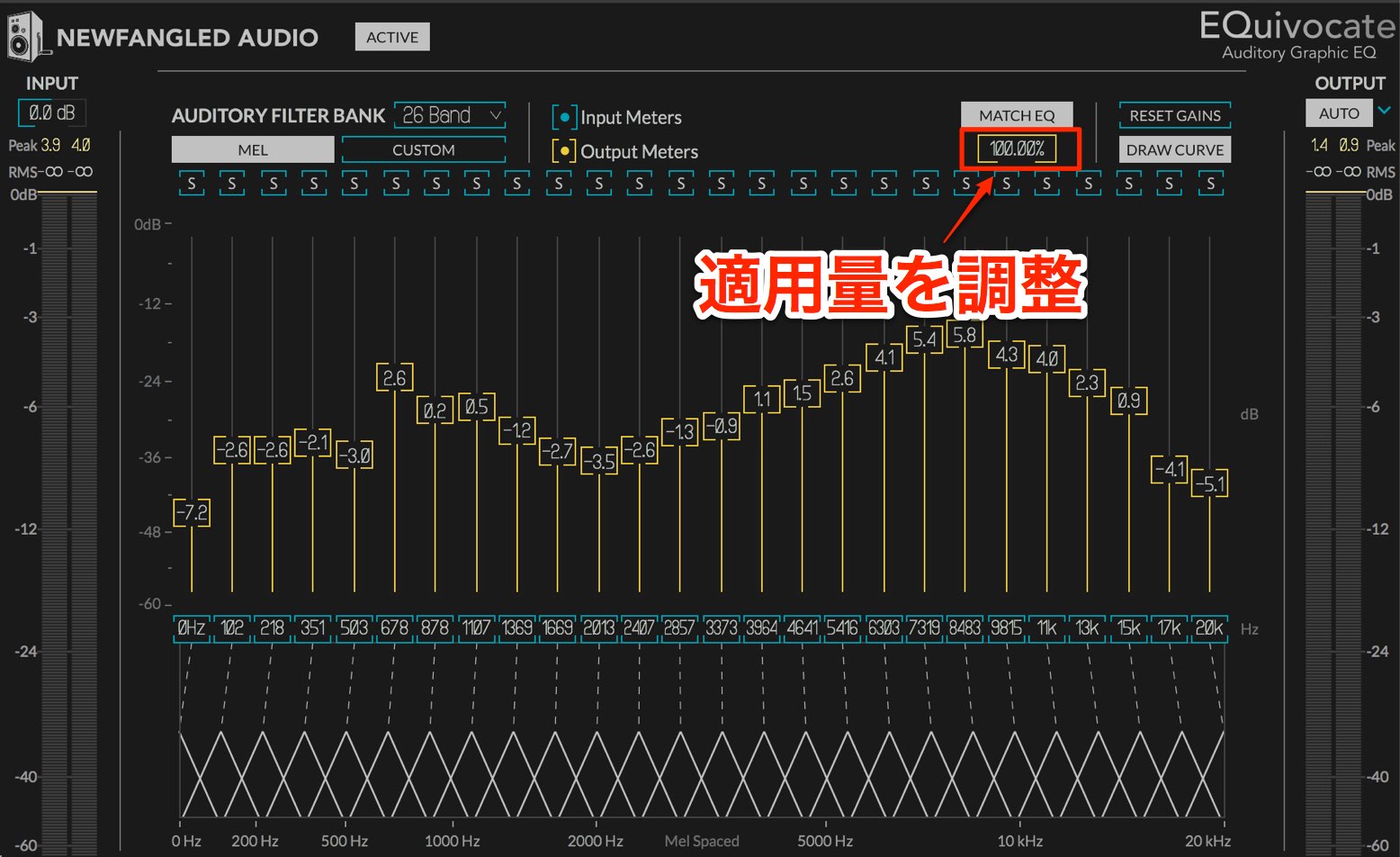Viewport: 1400px width, 857px height.
Task: Click the 1669 frequency box
Action: (x=558, y=628)
